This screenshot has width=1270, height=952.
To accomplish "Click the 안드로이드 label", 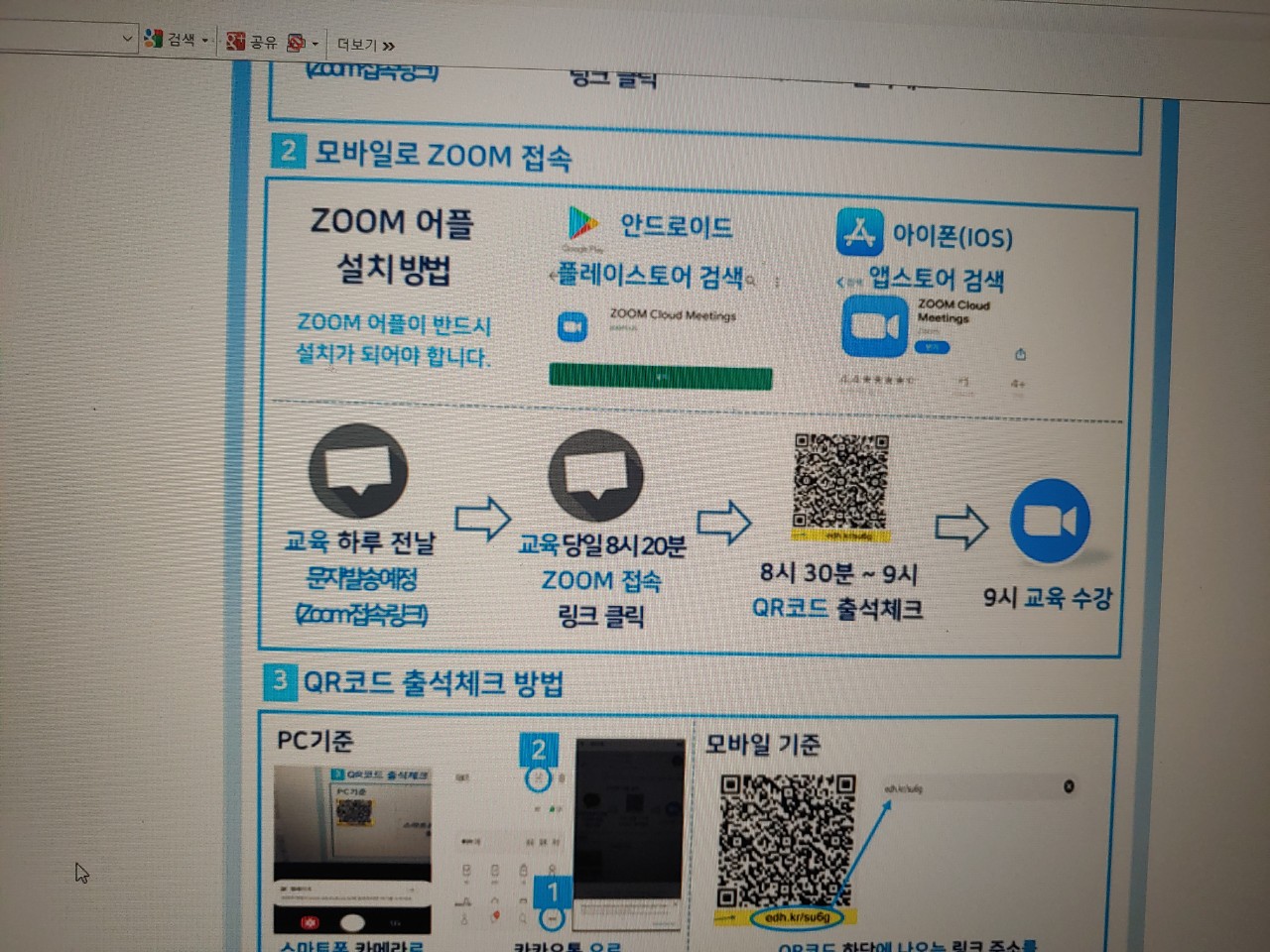I will coord(676,226).
